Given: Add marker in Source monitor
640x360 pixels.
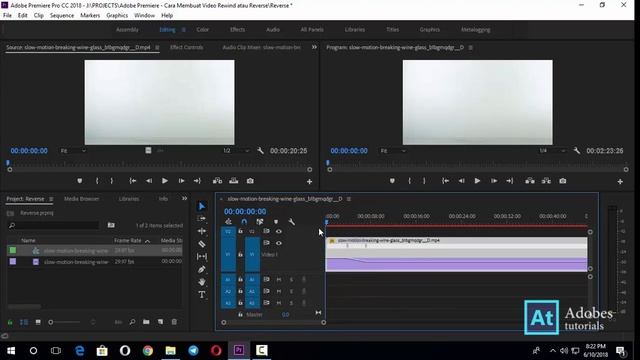Looking at the screenshot, I should pyautogui.click(x=80, y=181).
